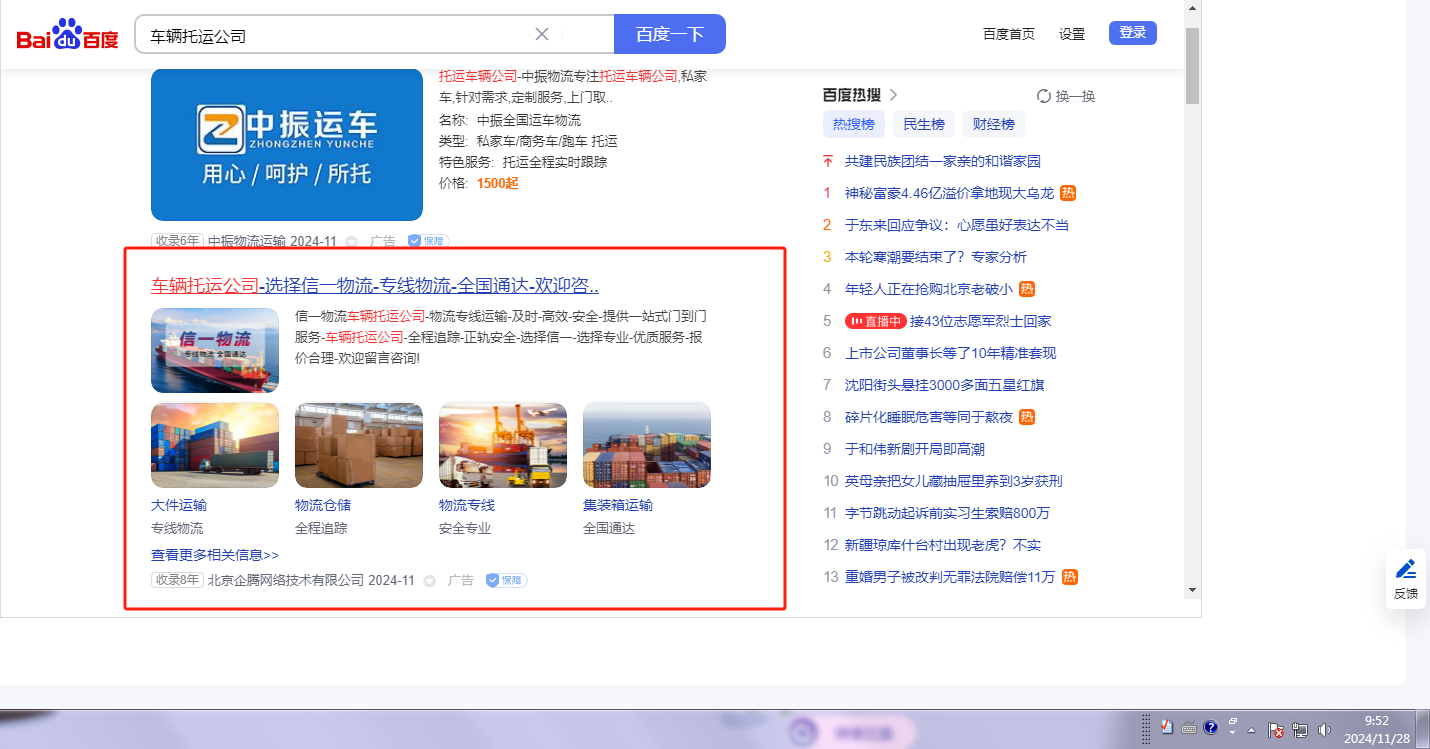
Task: Clear the search box with the X icon
Action: tap(542, 34)
